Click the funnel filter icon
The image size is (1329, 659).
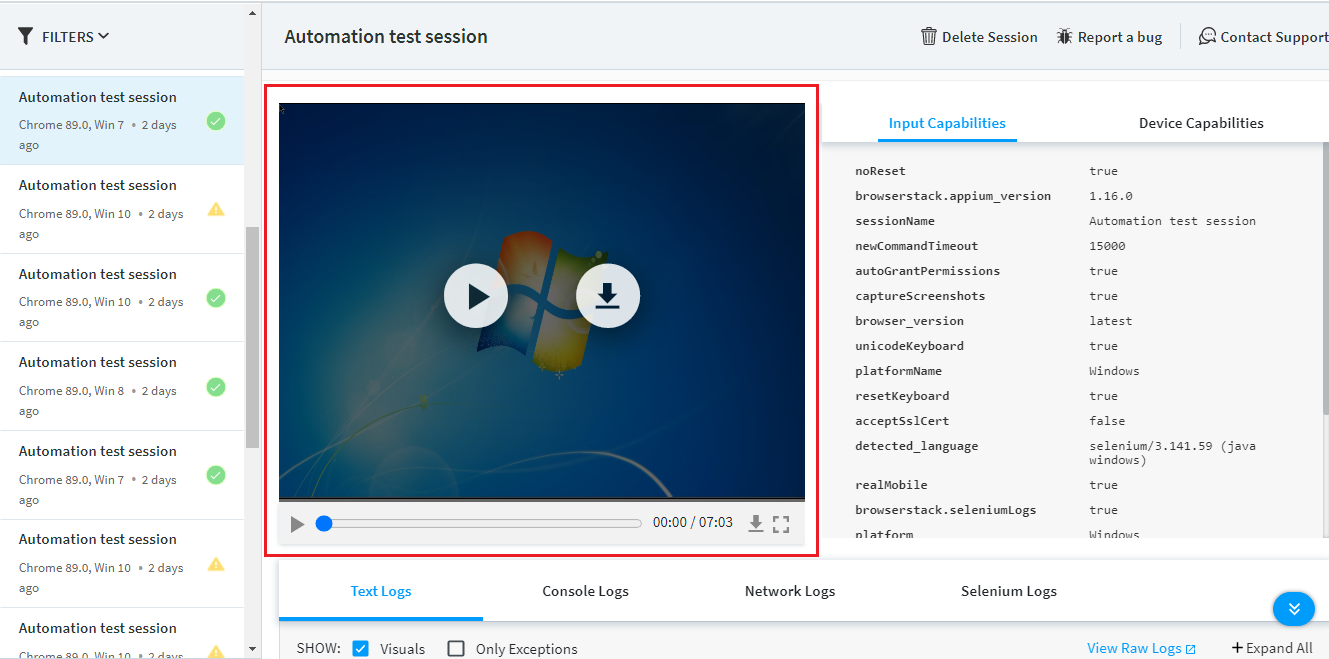tap(26, 37)
